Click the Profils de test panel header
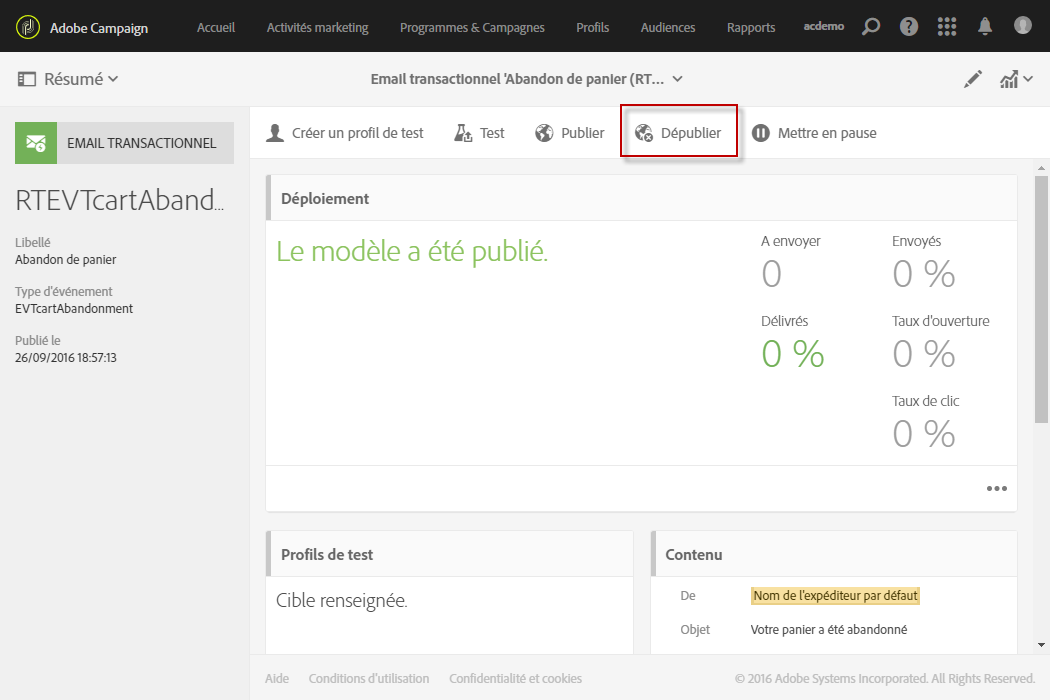Screen dimensions: 1050x700 (449, 554)
